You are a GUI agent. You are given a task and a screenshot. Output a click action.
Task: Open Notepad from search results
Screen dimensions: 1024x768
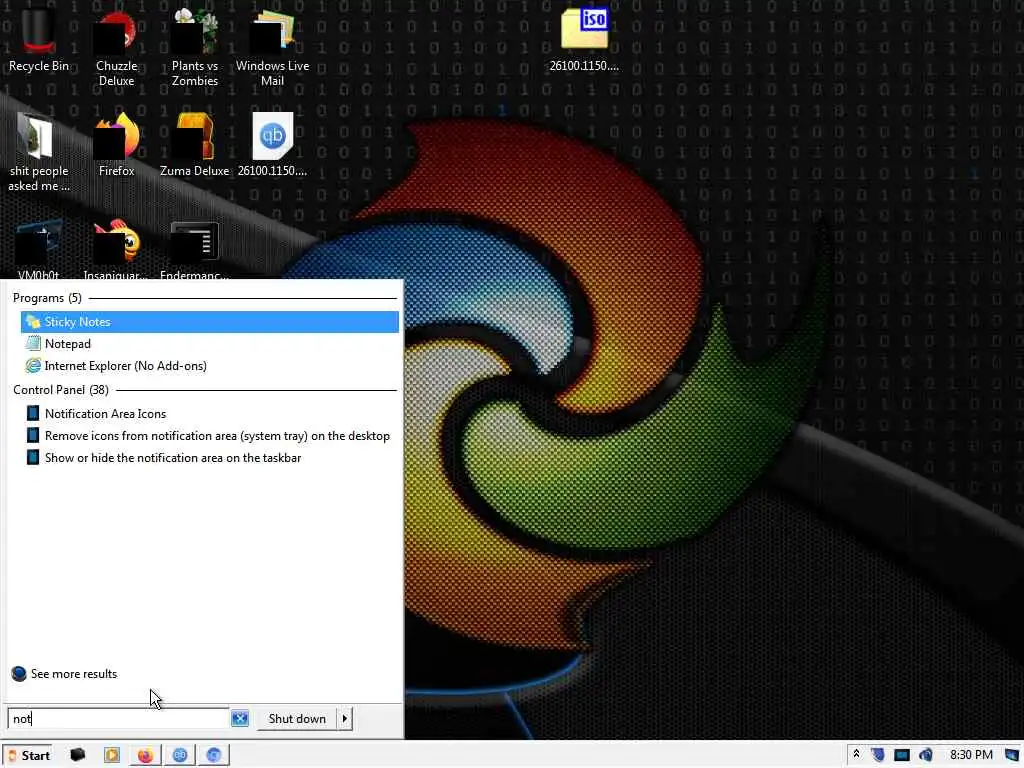pos(210,344)
